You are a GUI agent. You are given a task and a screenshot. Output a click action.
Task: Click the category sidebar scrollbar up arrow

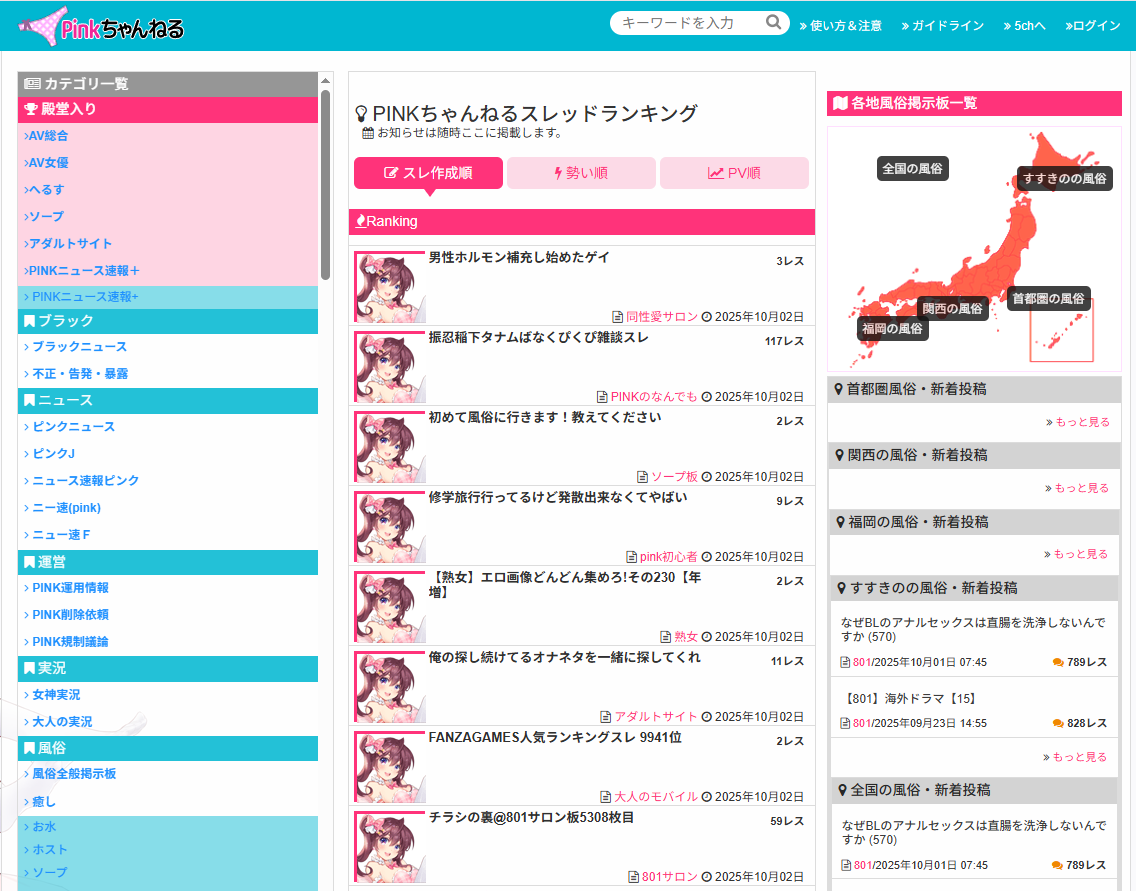[325, 80]
